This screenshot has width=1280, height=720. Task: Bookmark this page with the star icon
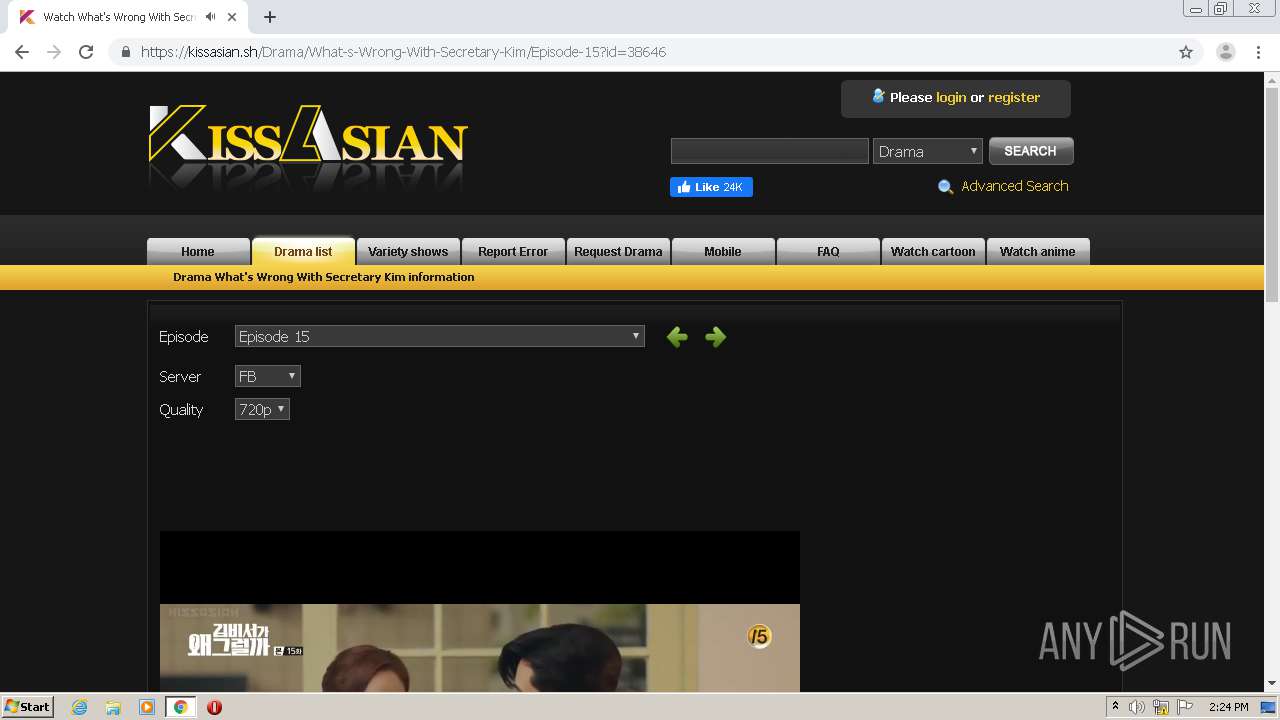[1186, 52]
